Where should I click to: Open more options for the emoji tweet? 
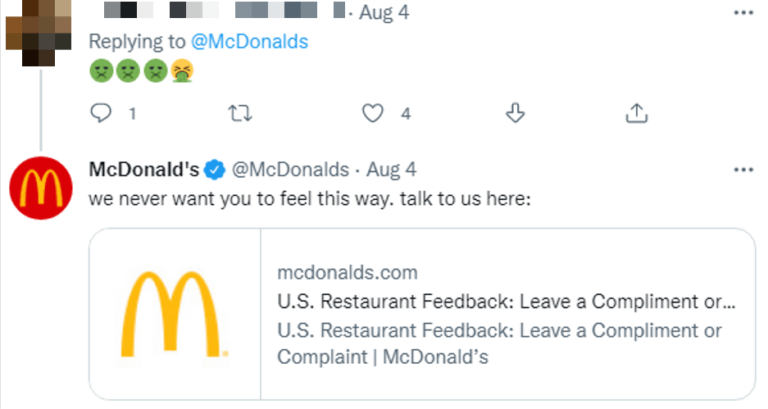741,13
